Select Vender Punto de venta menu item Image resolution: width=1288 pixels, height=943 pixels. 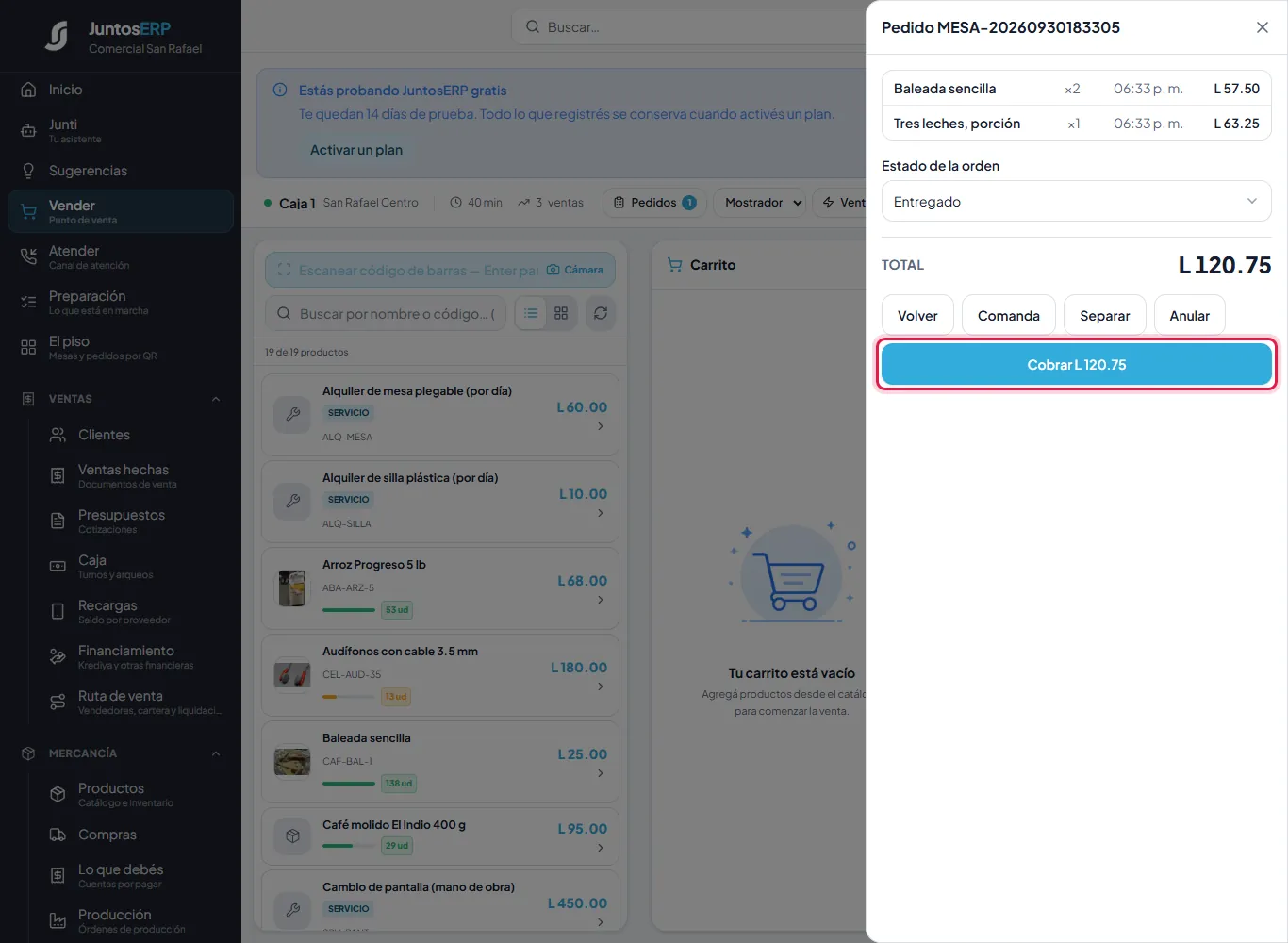tap(121, 211)
